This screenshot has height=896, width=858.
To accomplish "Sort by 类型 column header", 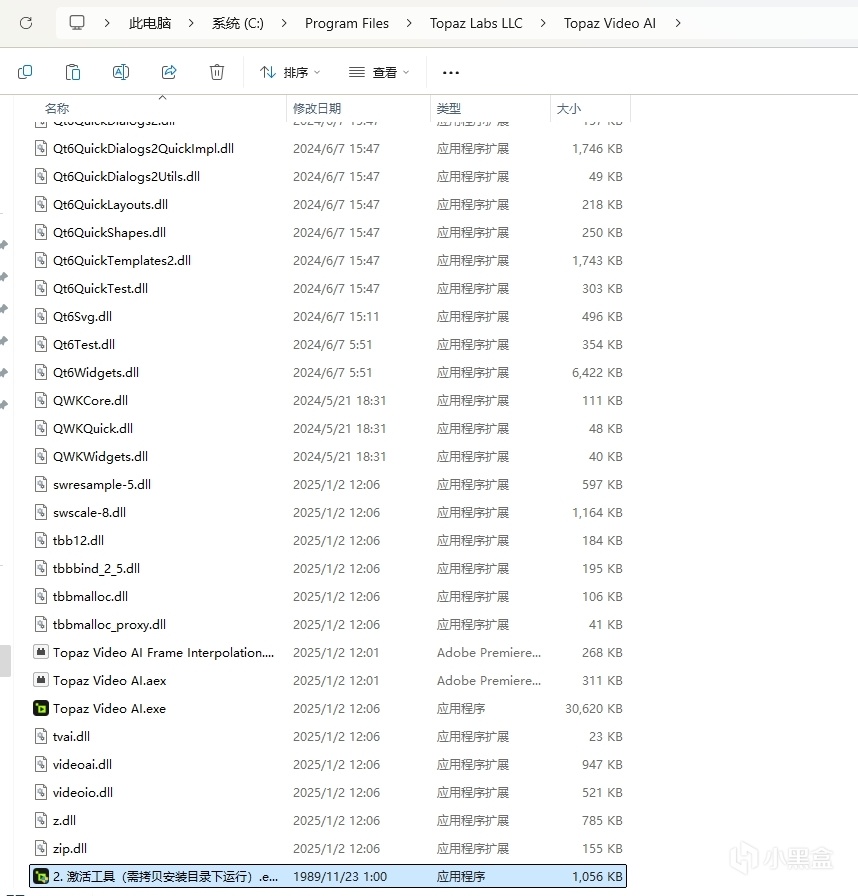I will point(448,108).
